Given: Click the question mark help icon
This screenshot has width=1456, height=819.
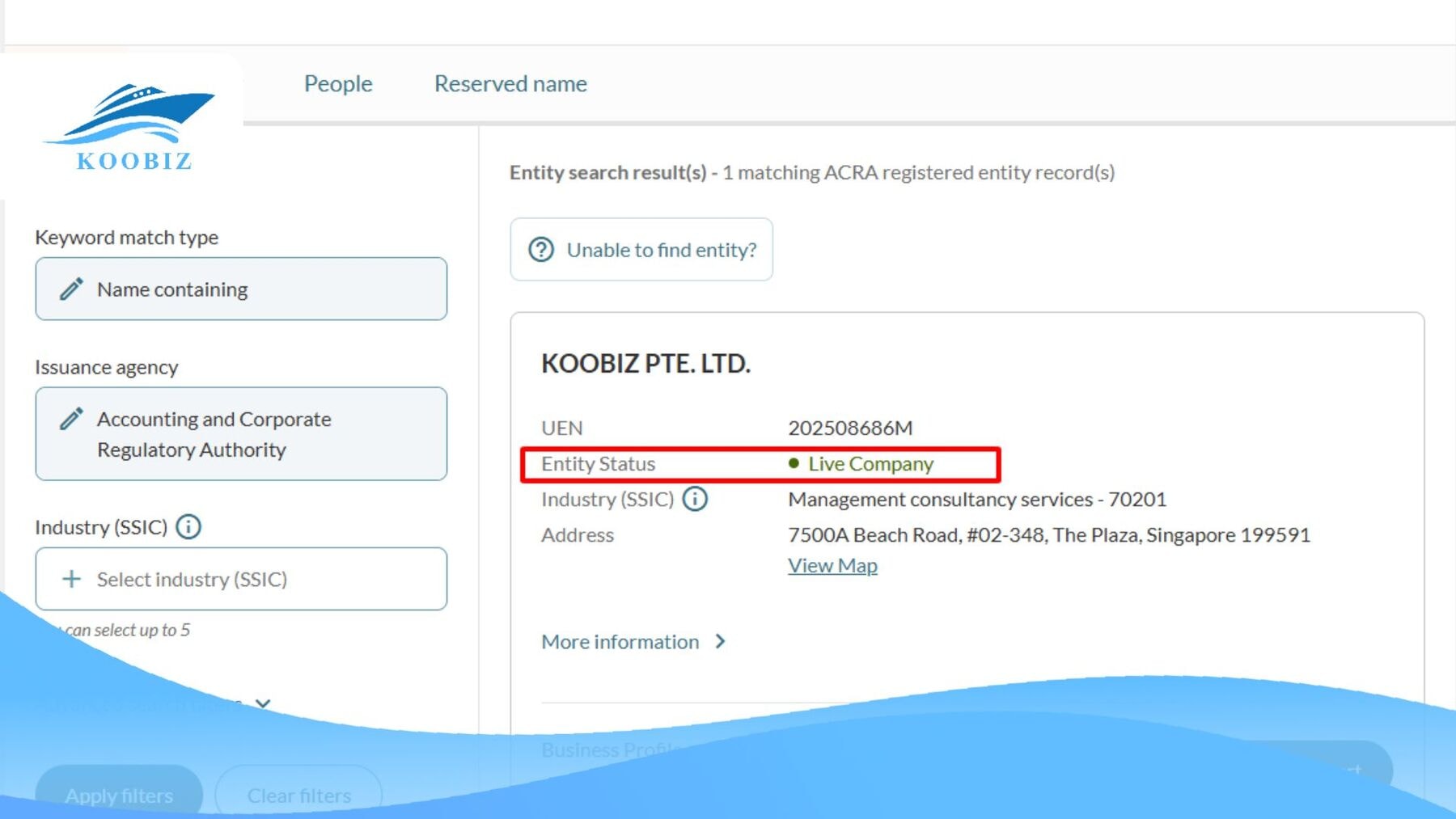Looking at the screenshot, I should tap(541, 250).
